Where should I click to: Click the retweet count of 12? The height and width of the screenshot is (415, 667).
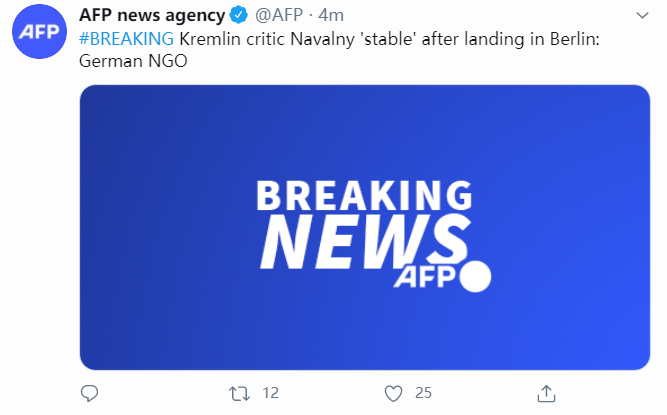tap(270, 392)
